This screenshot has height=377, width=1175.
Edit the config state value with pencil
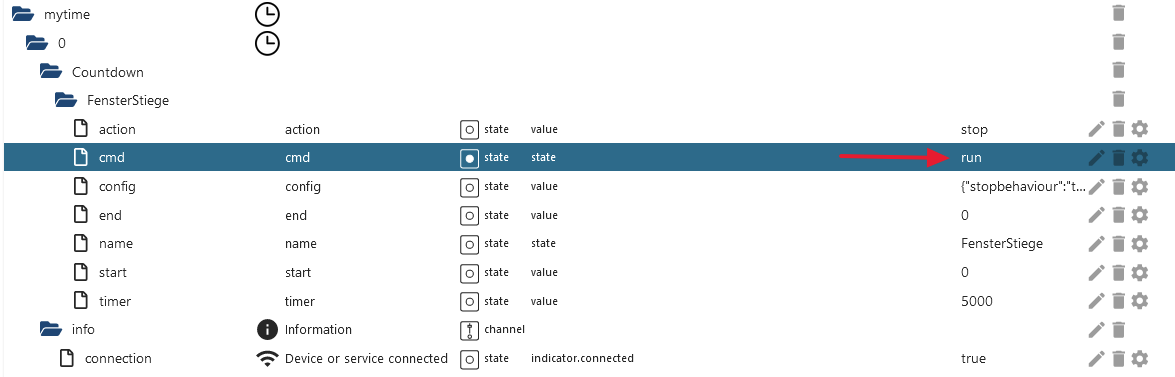pyautogui.click(x=1096, y=187)
